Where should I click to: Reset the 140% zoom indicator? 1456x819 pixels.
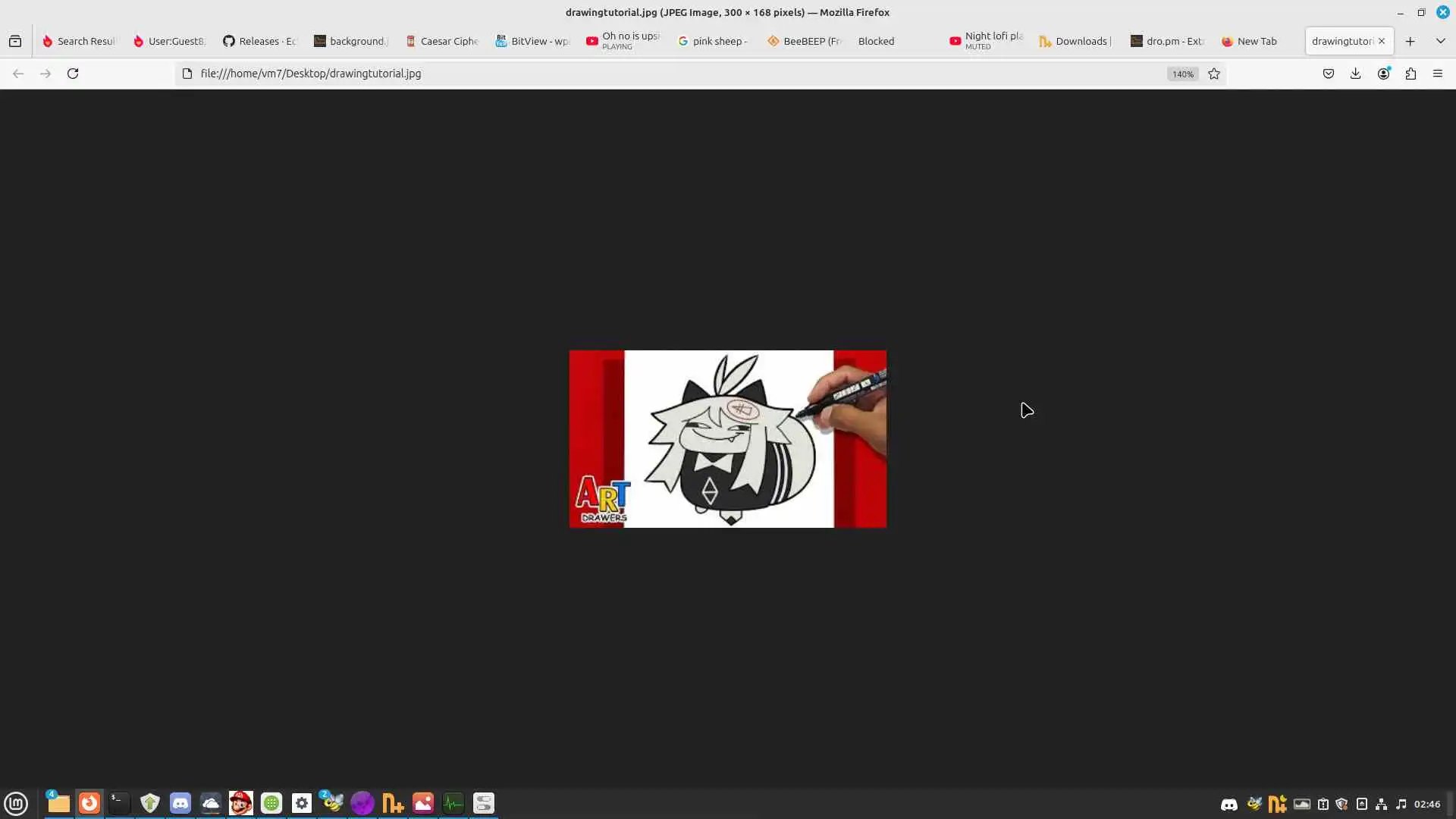point(1182,74)
